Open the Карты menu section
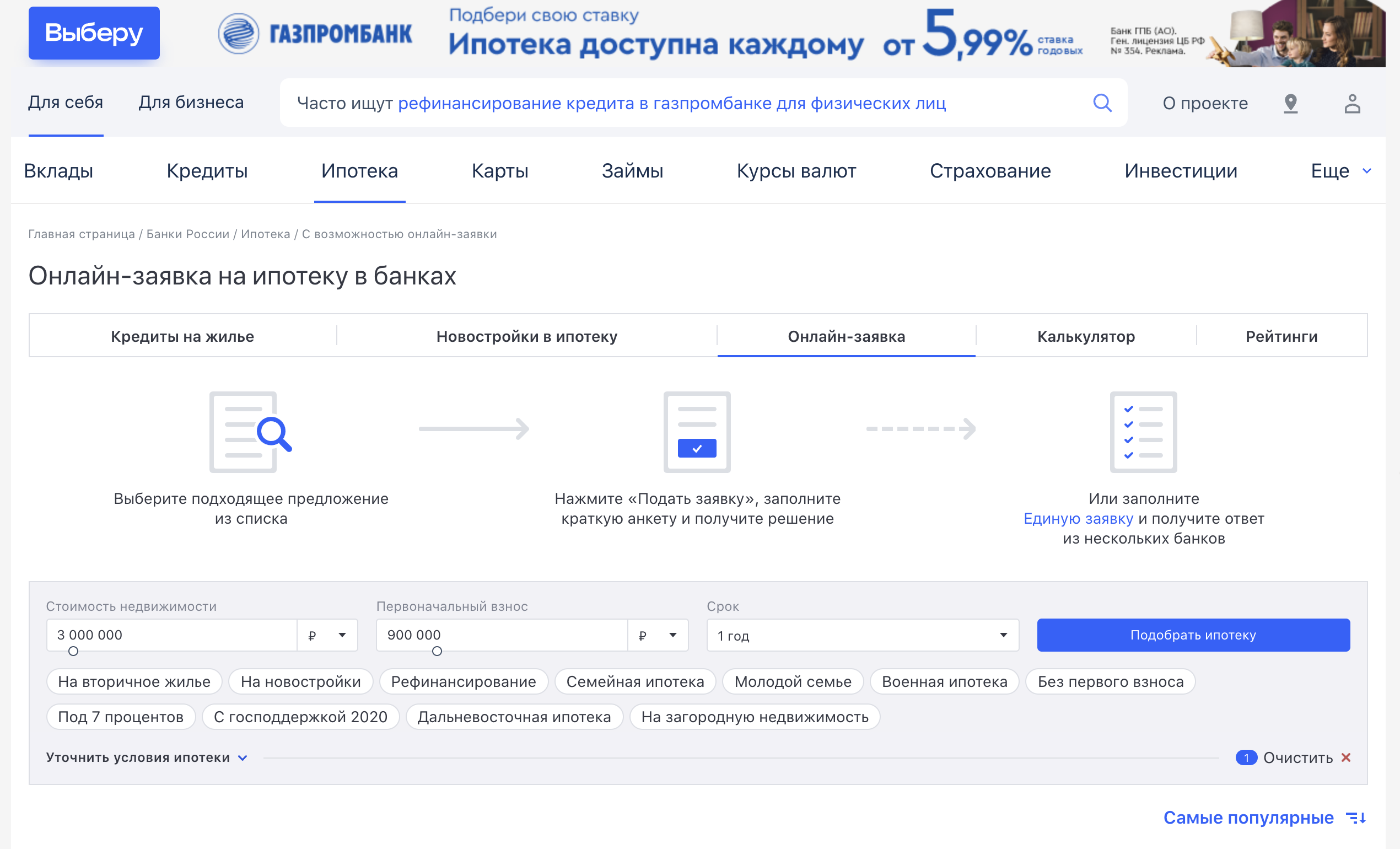1400x849 pixels. [500, 170]
